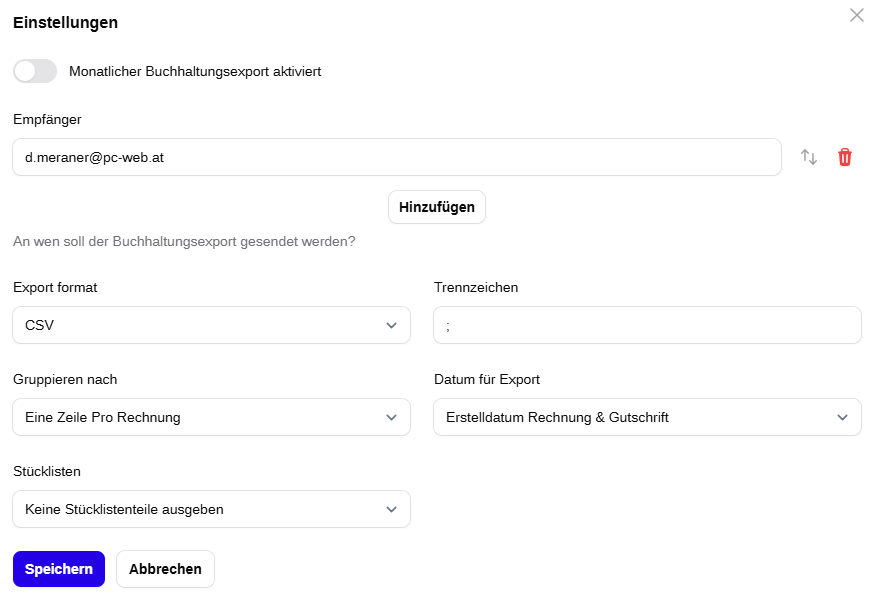Click the Monatlicher Buchhaltungsexport aktiviert label

(195, 71)
